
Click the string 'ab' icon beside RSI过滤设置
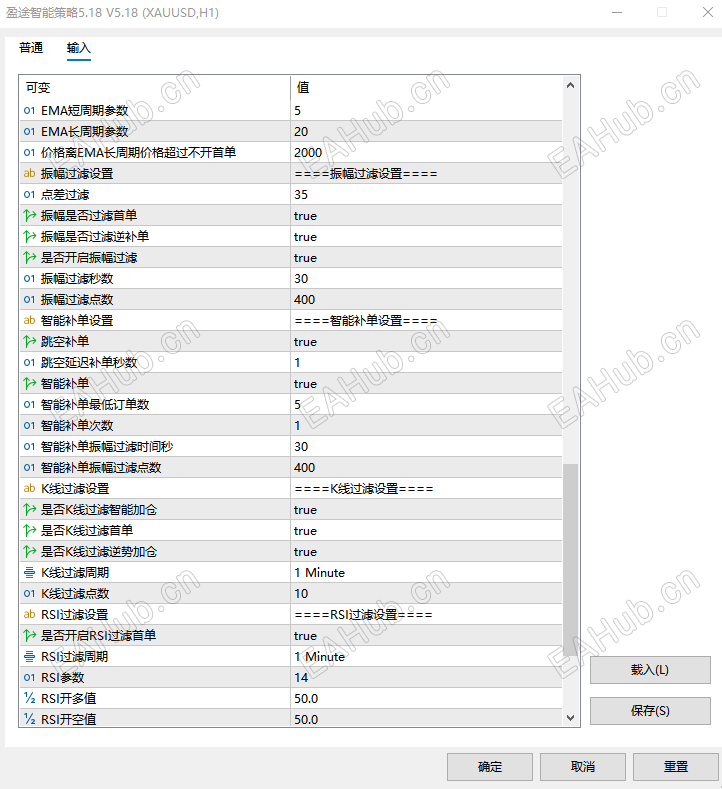[29, 614]
